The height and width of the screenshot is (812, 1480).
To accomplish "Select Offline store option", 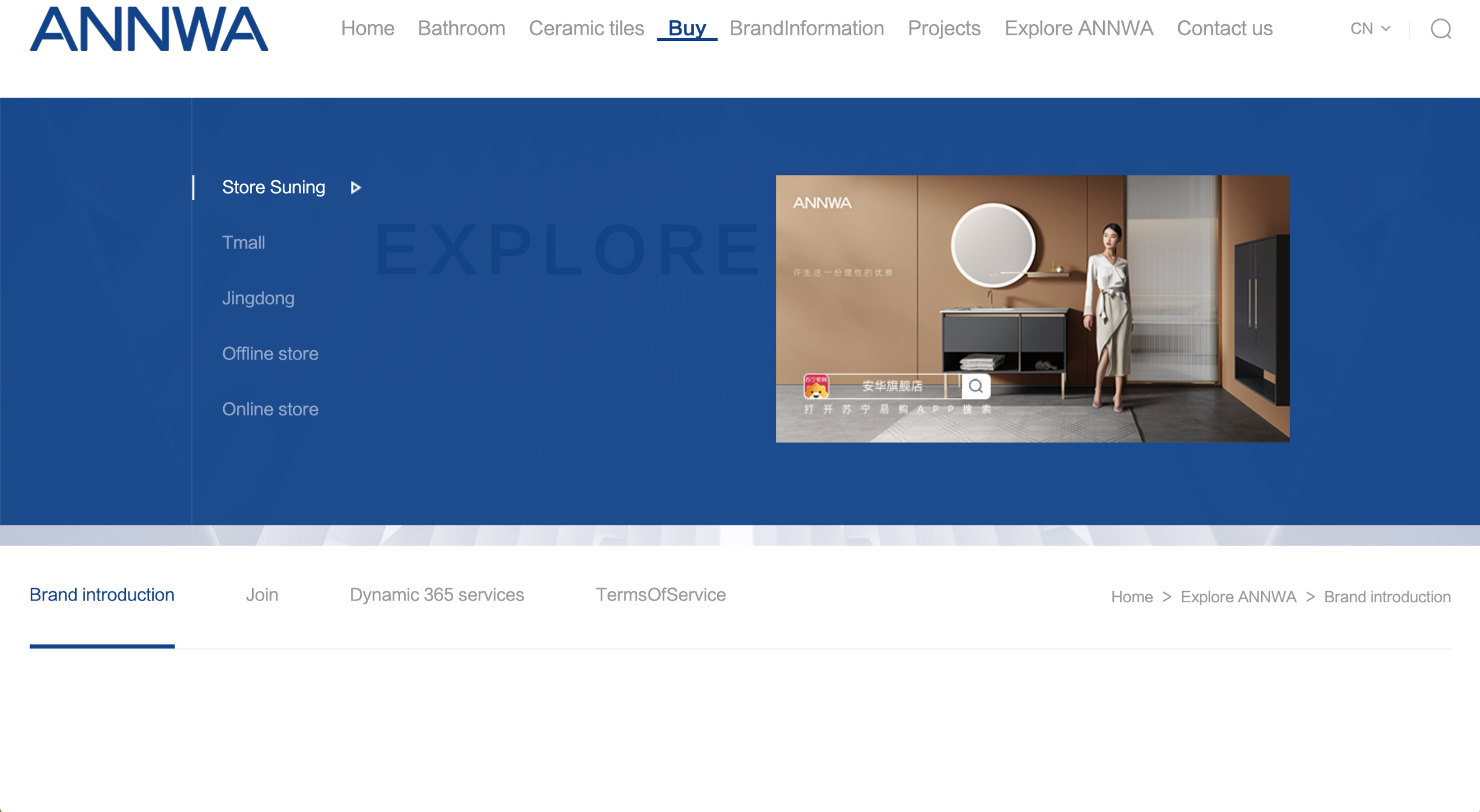I will pyautogui.click(x=270, y=354).
